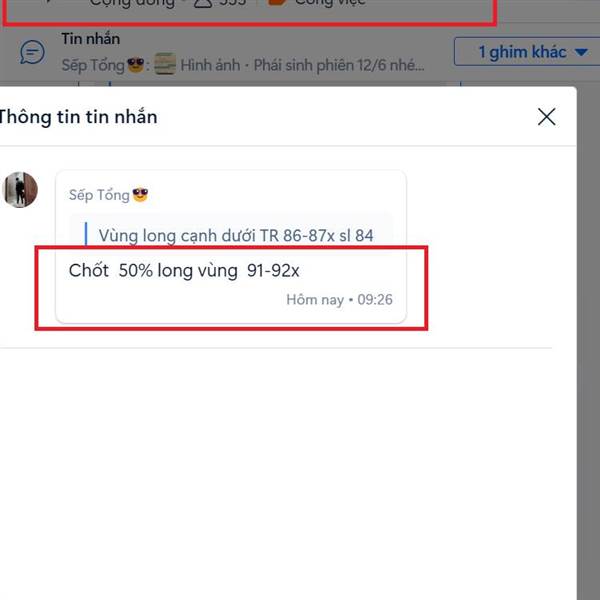Viewport: 600px width, 600px height.
Task: Click the Thông tin tin nhắn title
Action: 78,117
